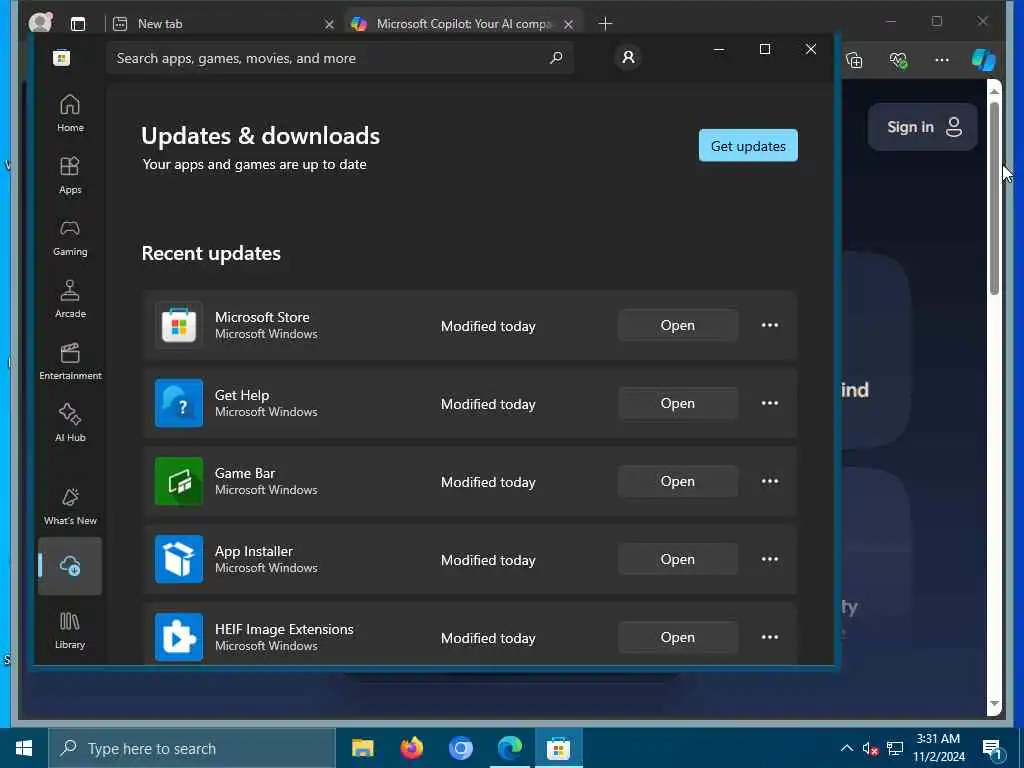Viewport: 1024px width, 768px height.
Task: Open HEIF Image Extensions from its row
Action: click(x=678, y=637)
